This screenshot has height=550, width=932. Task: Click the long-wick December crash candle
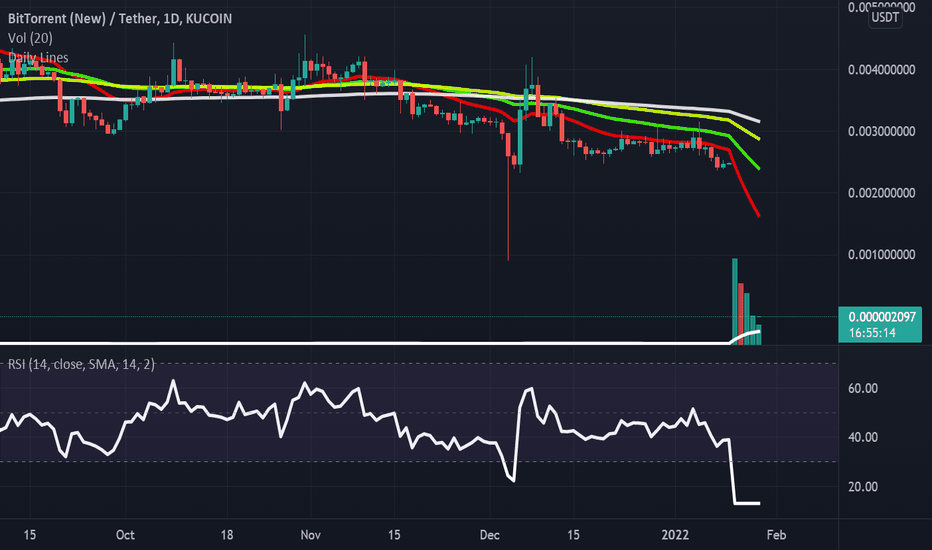pyautogui.click(x=508, y=196)
